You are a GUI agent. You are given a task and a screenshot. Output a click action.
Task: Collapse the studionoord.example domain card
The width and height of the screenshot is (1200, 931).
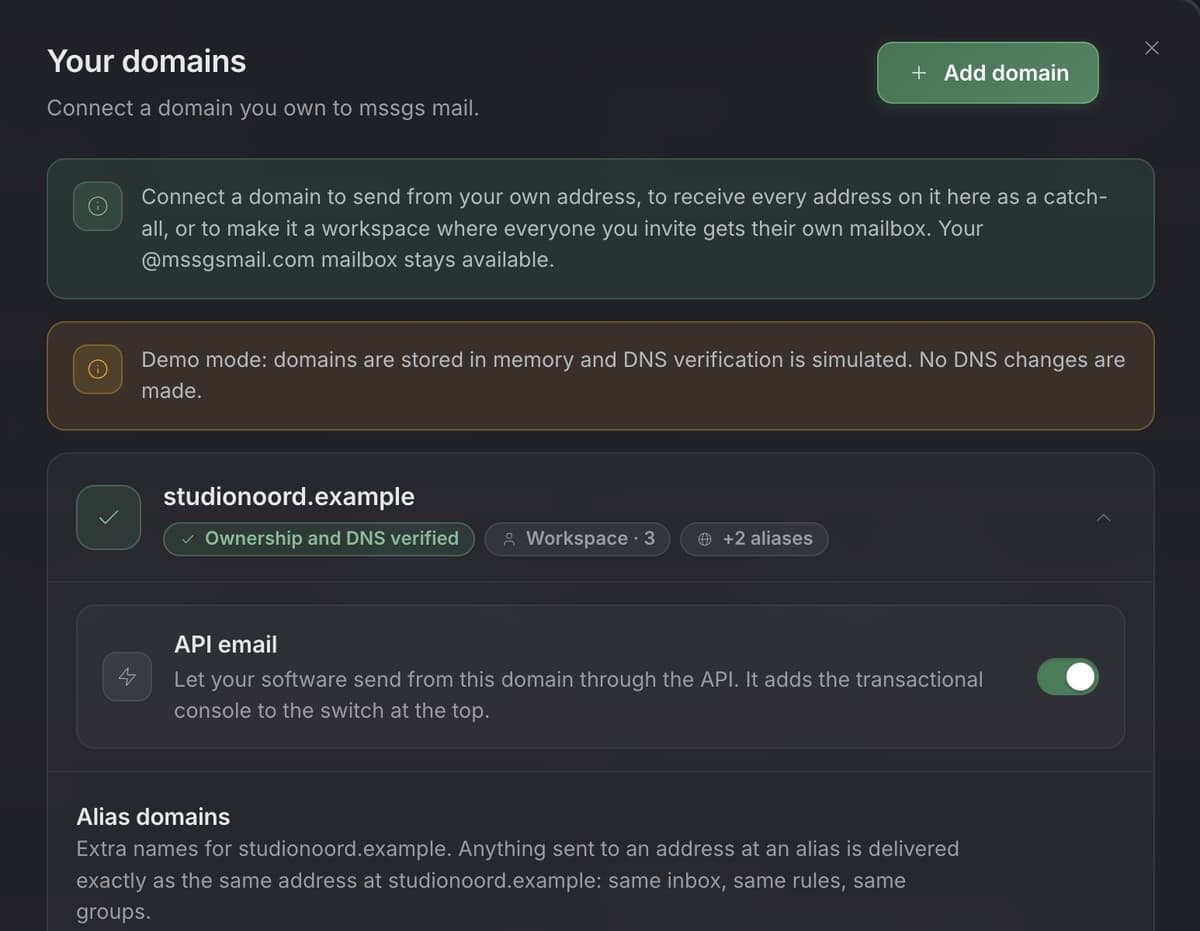point(1104,517)
